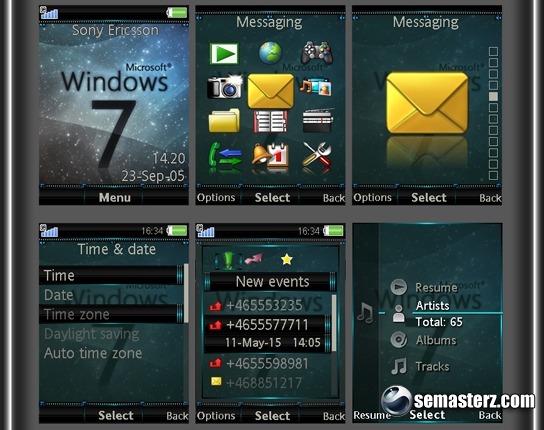This screenshot has width=544, height=430.
Task: Select the Time zone entry
Action: [111, 314]
